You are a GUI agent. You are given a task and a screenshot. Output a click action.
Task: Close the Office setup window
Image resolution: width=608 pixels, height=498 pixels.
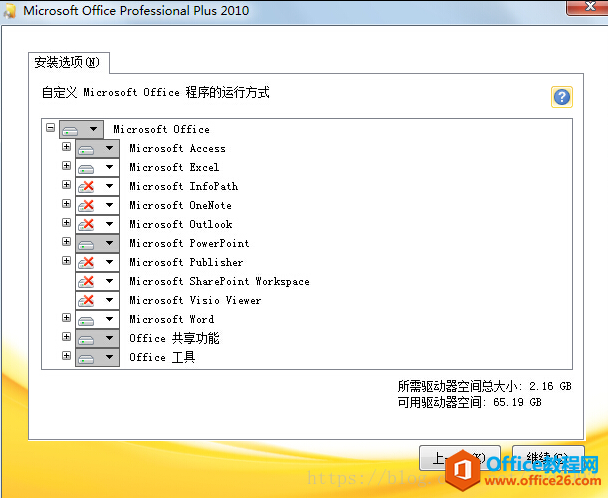click(x=589, y=7)
